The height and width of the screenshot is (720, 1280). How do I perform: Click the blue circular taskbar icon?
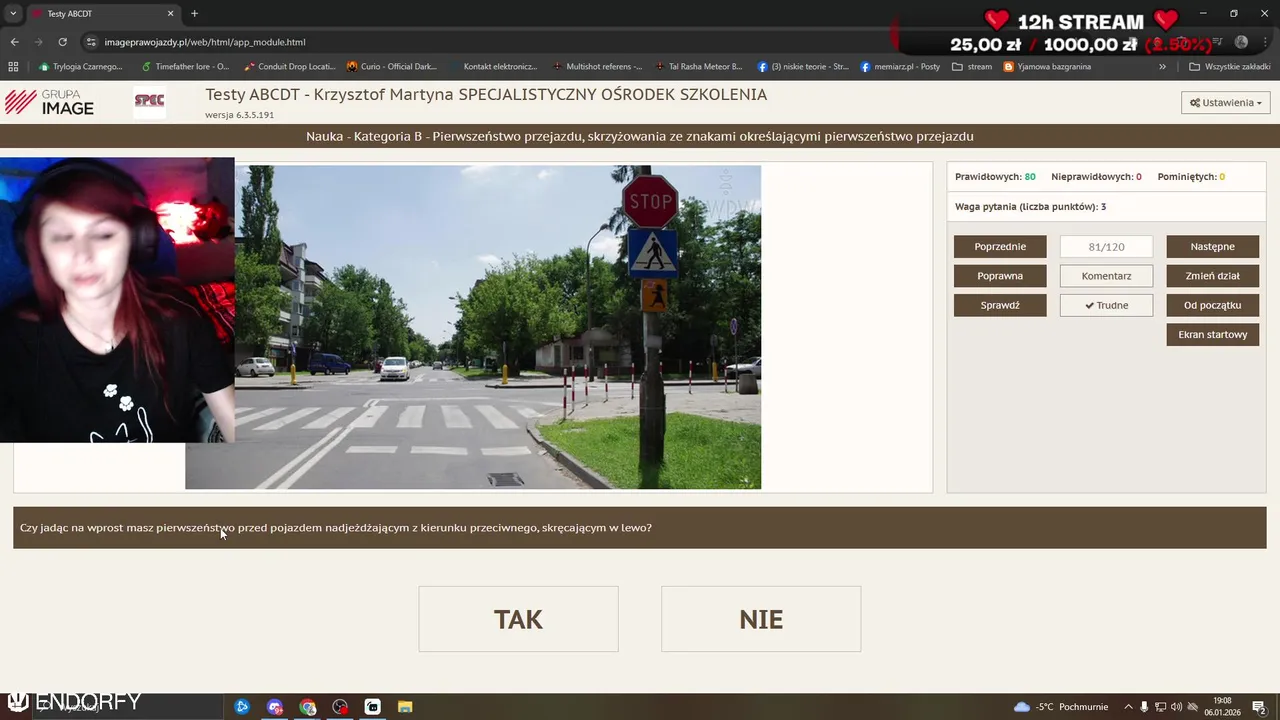click(242, 707)
